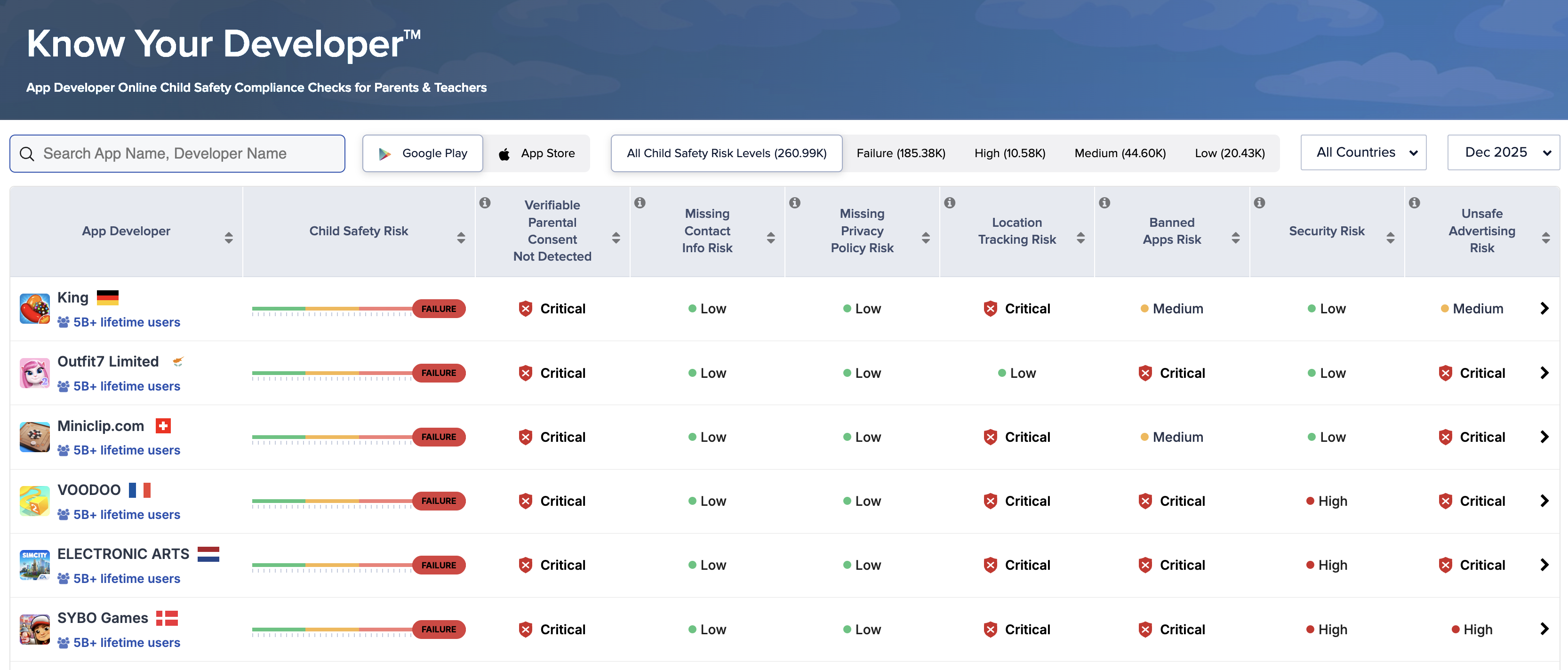
Task: Click the VOODOO app icon
Action: 35,501
